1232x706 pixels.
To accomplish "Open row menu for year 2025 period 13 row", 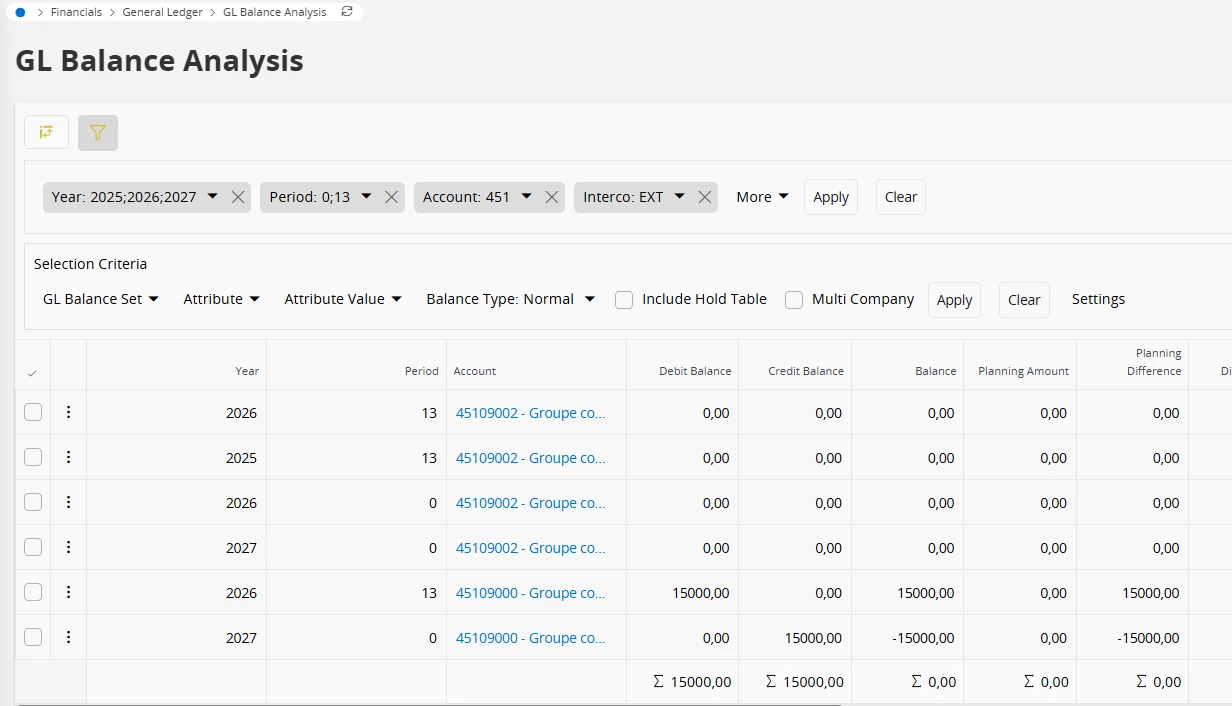I will click(x=68, y=457).
